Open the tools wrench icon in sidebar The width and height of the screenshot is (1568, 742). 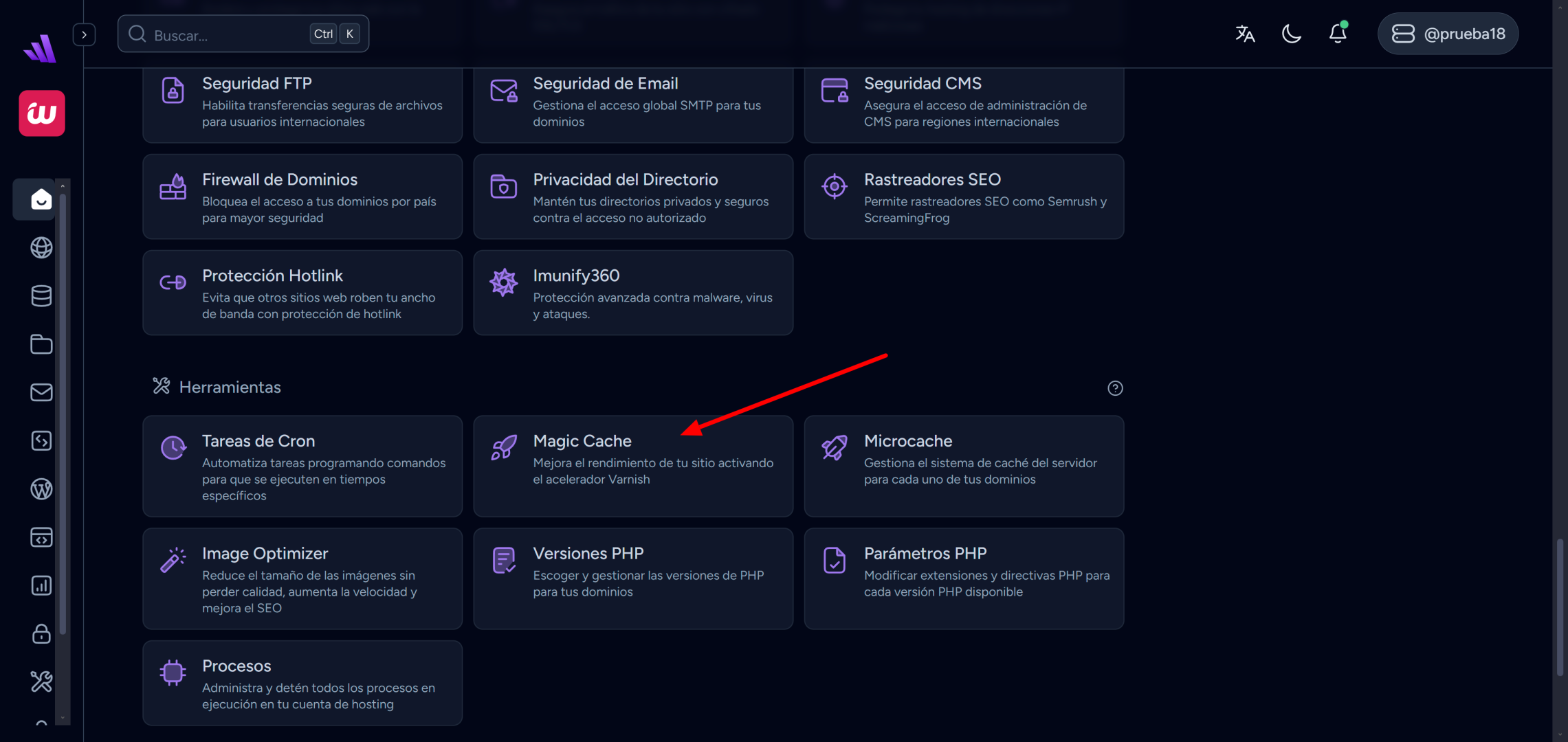click(x=41, y=682)
